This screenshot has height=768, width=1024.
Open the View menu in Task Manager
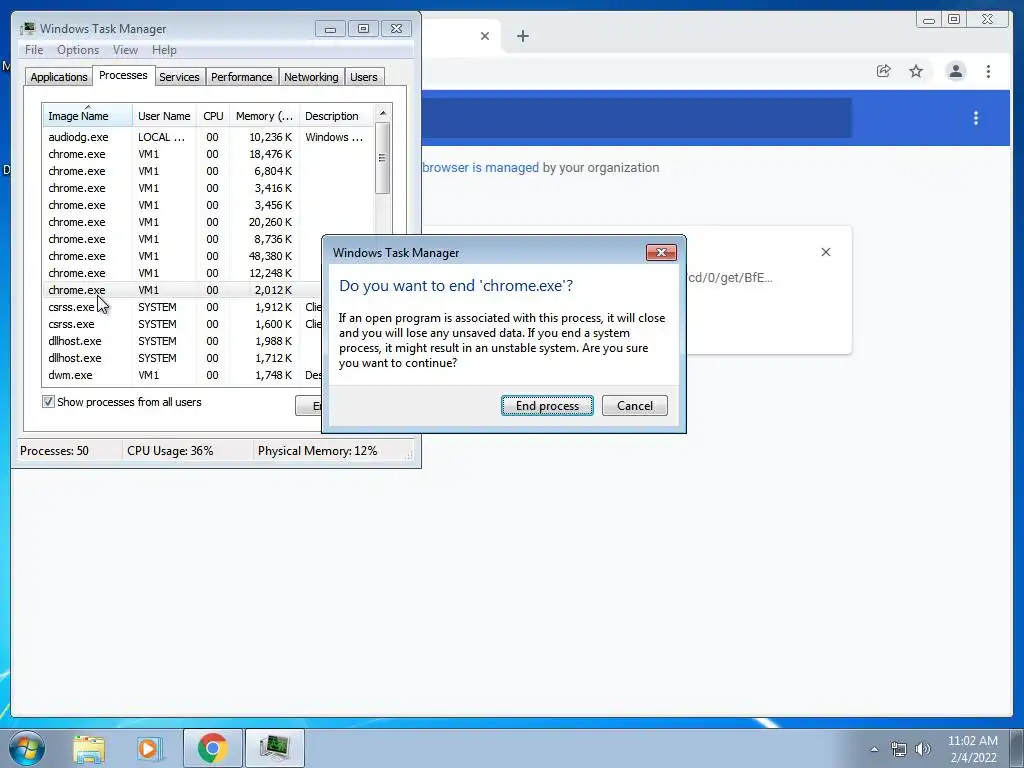125,50
